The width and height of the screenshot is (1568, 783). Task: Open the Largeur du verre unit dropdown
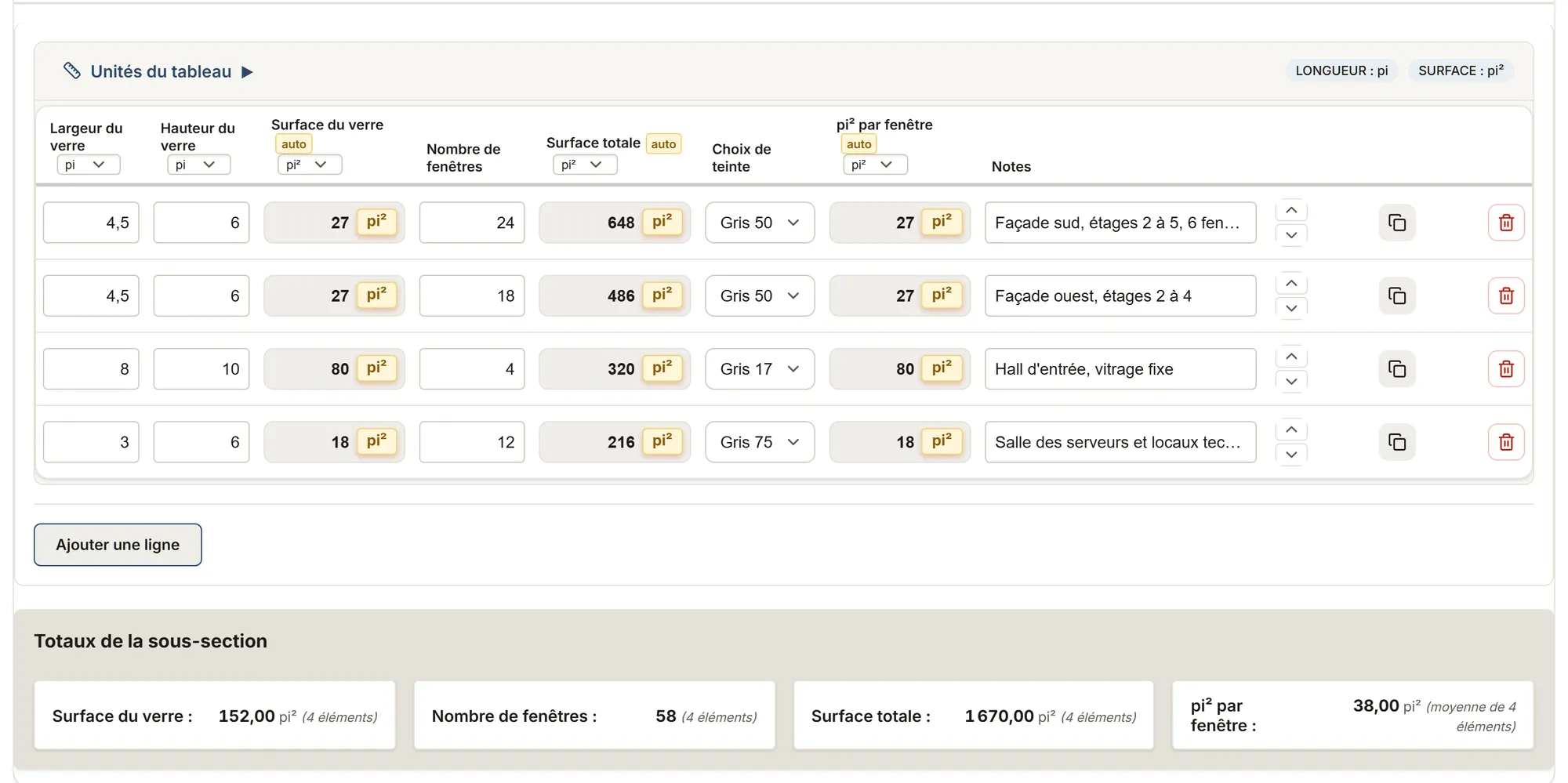click(x=89, y=165)
